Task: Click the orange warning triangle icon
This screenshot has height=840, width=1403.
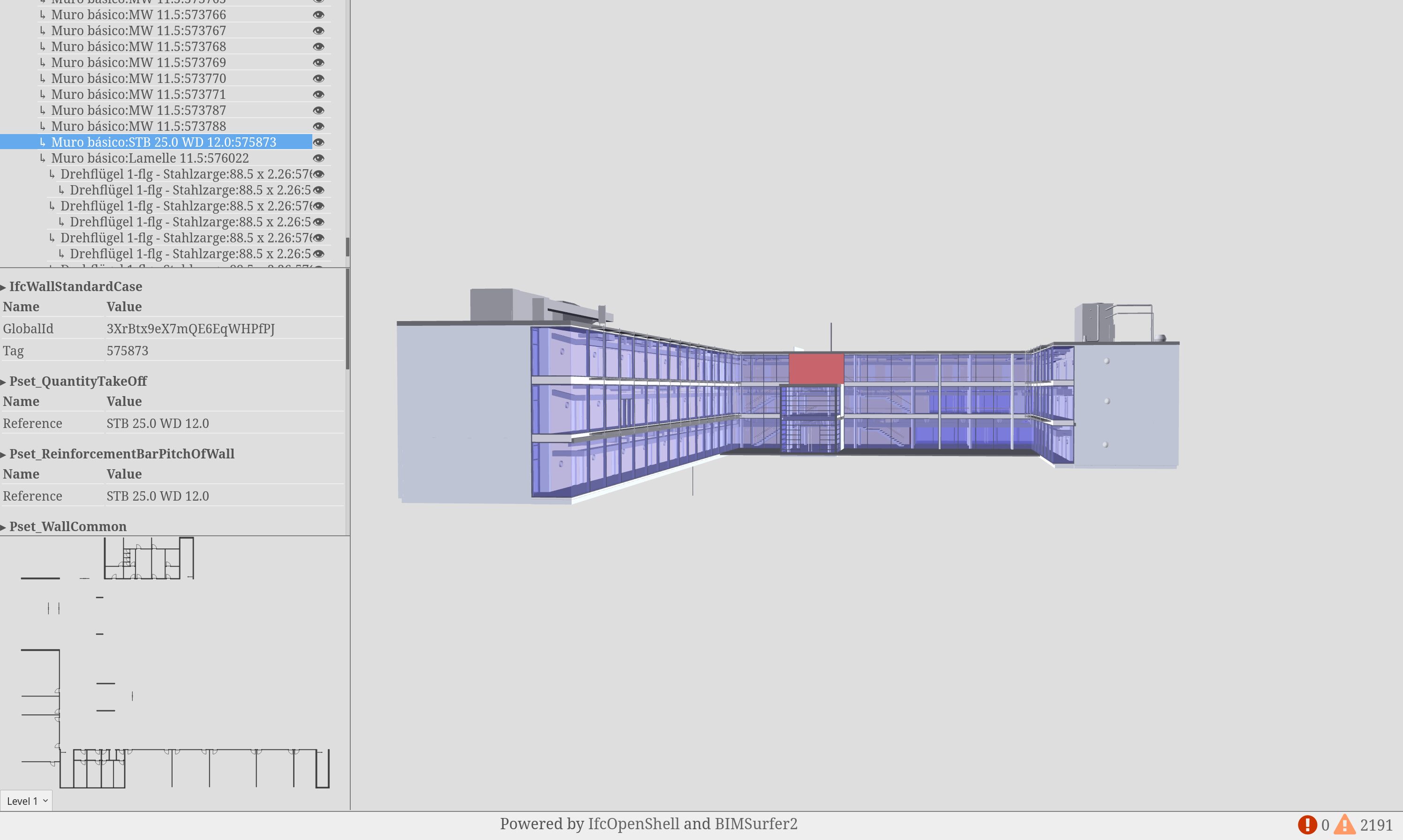Action: (1345, 825)
